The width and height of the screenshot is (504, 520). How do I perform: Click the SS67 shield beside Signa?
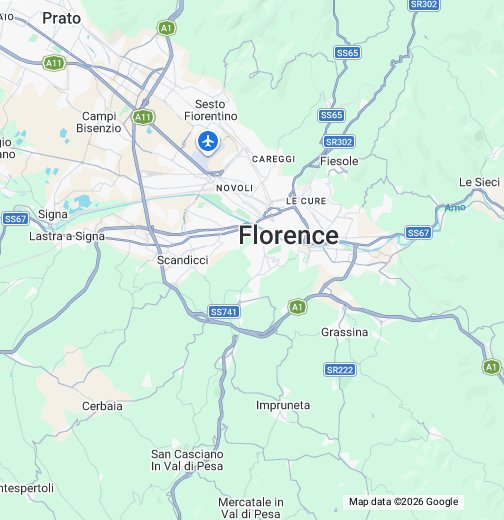[x=16, y=219]
